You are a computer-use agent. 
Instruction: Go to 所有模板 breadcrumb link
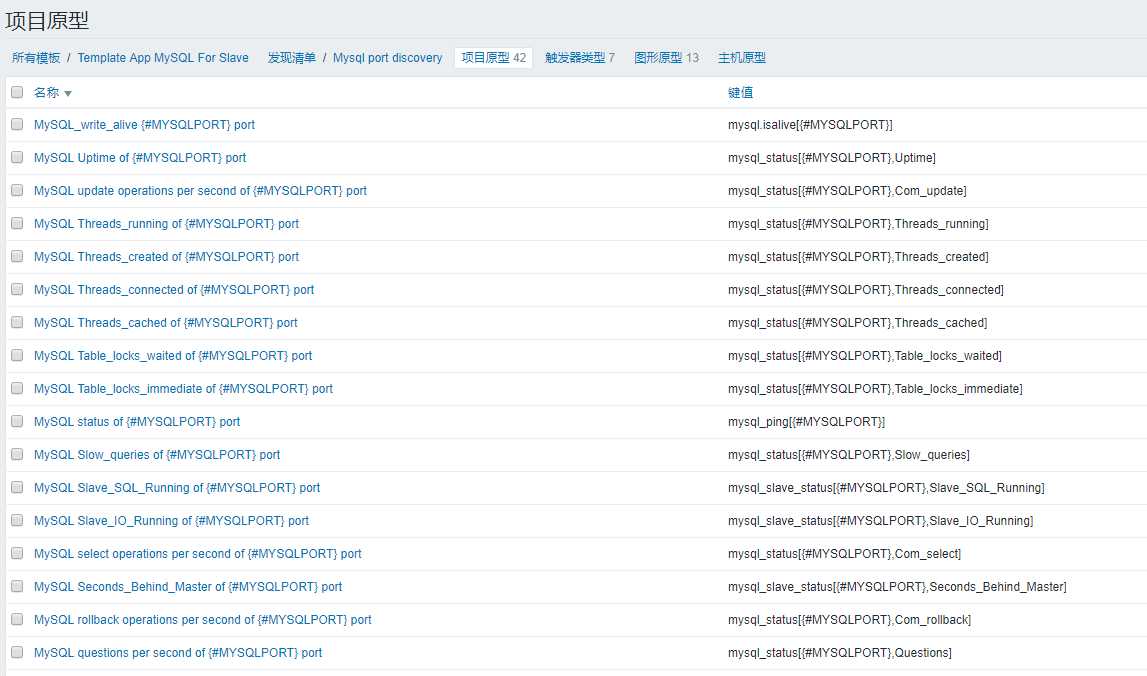coord(36,58)
